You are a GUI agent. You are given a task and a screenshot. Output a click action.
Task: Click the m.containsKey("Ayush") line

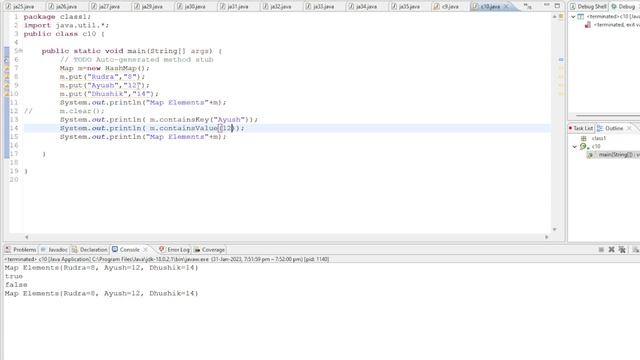point(159,120)
